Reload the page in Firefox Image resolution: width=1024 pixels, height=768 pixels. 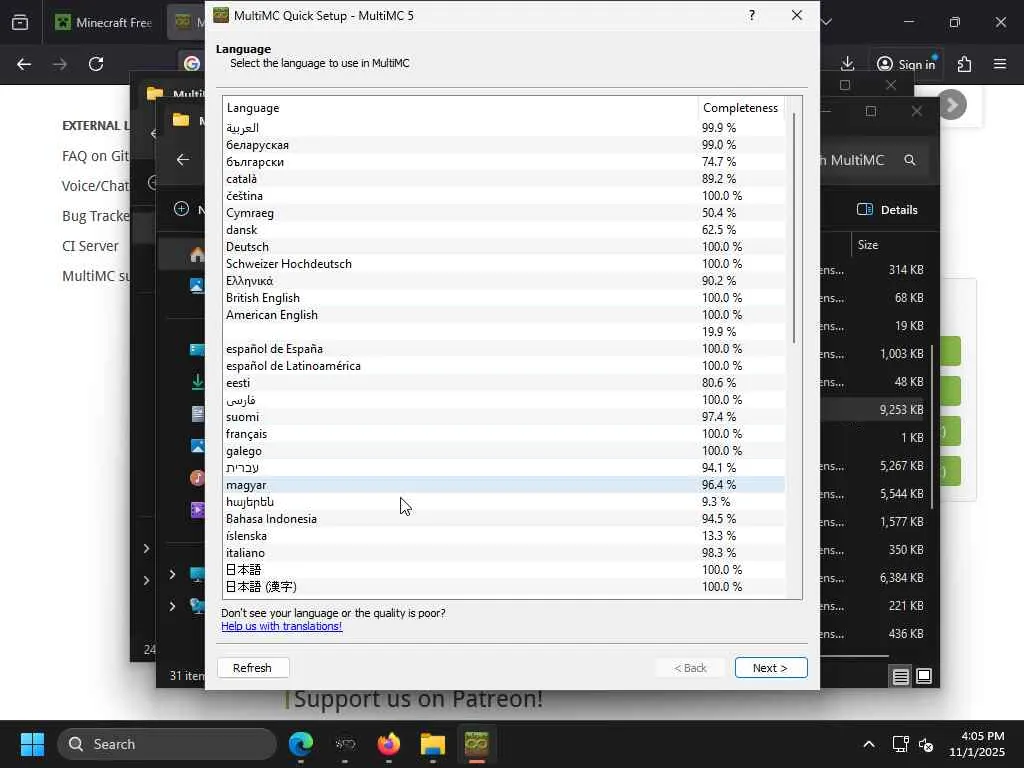(x=96, y=64)
